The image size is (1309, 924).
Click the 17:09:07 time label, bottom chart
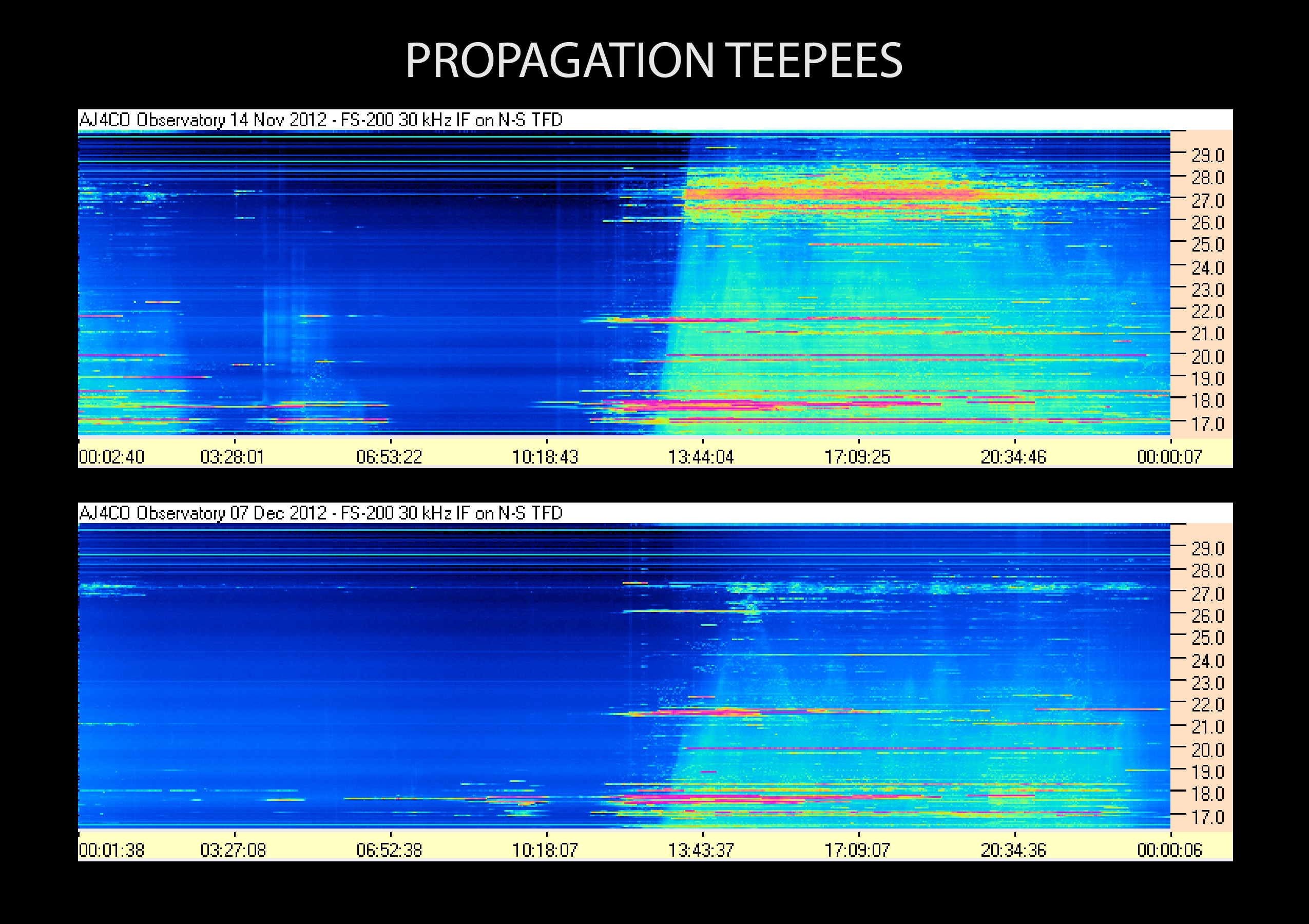click(x=857, y=851)
